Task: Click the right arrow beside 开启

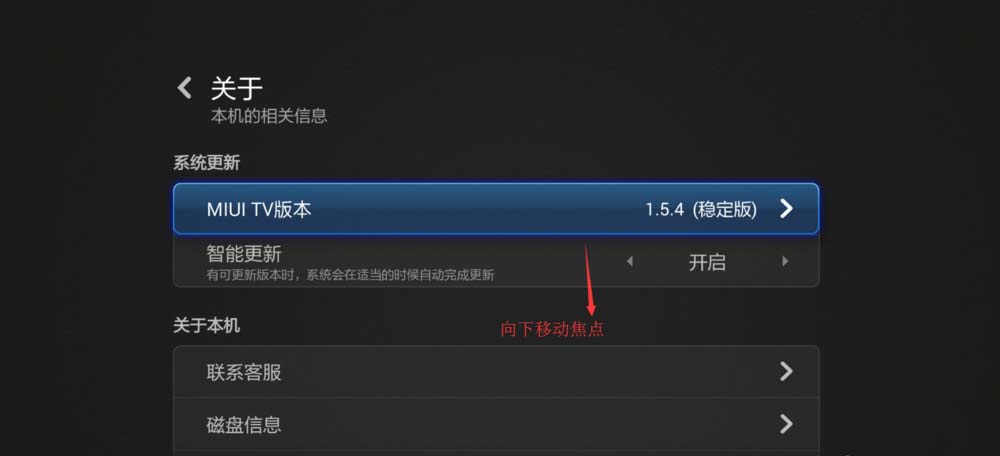Action: tap(785, 261)
